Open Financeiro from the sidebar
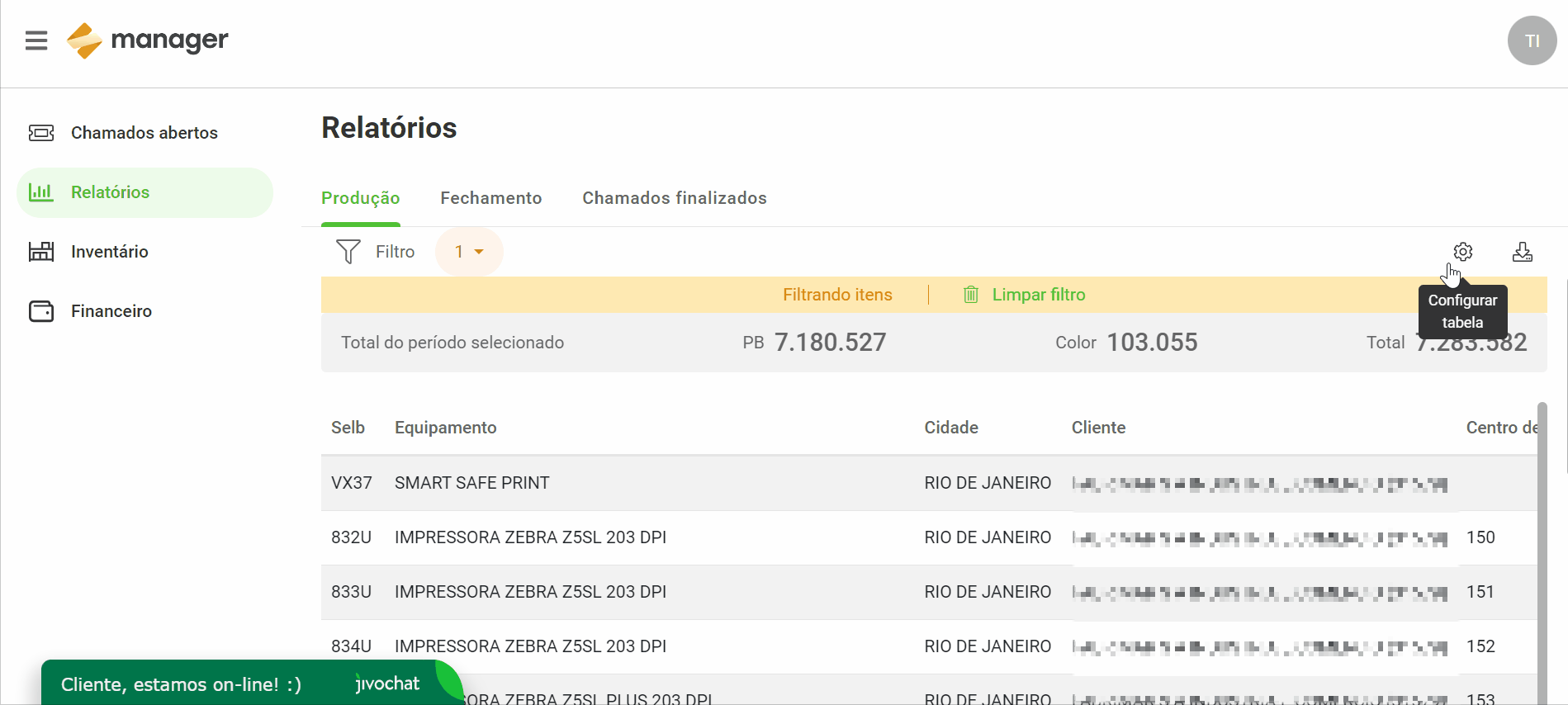Image resolution: width=1568 pixels, height=705 pixels. tap(144, 311)
